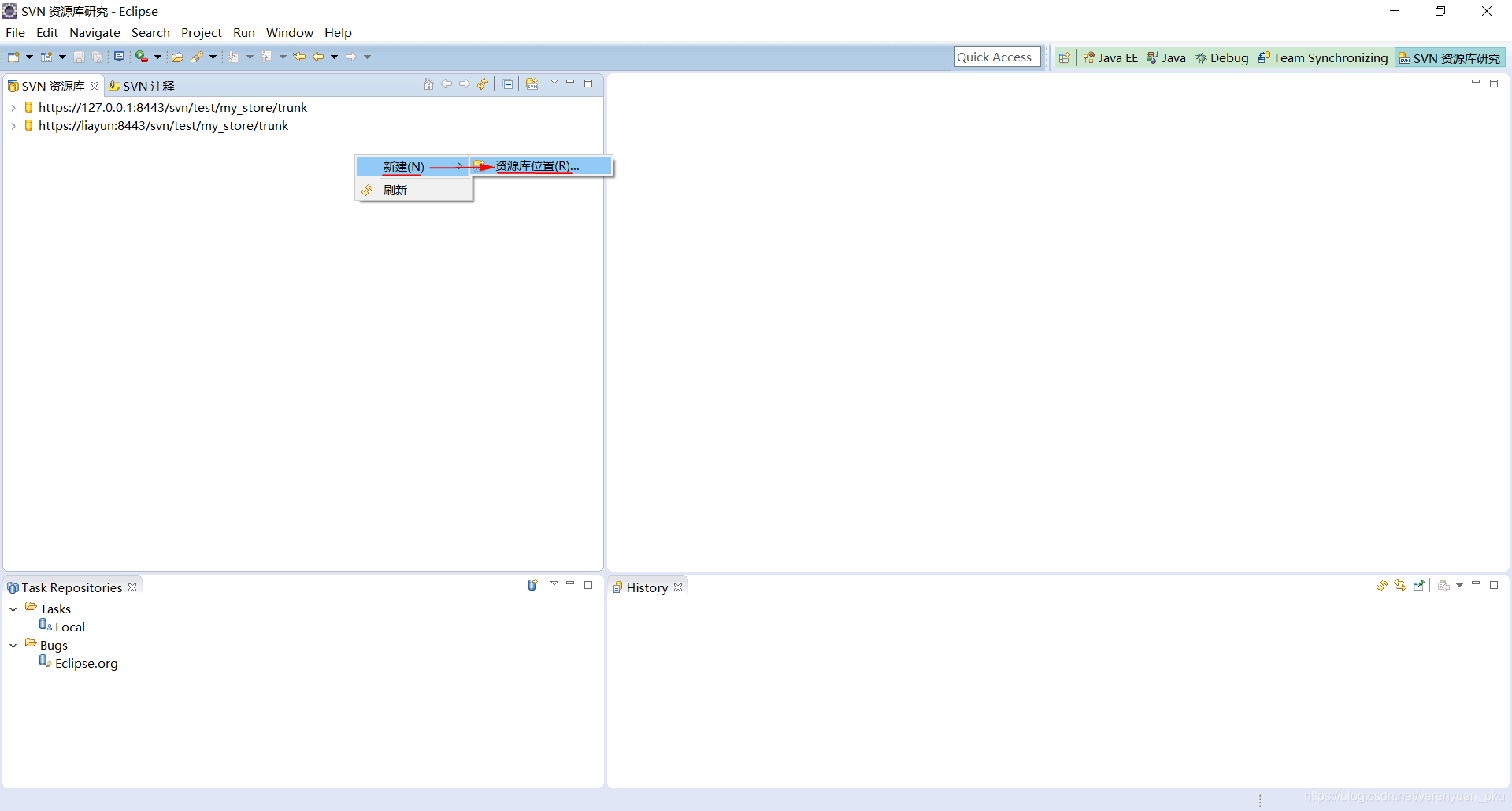Maximize the SVN 资源库 view panel

tap(588, 83)
